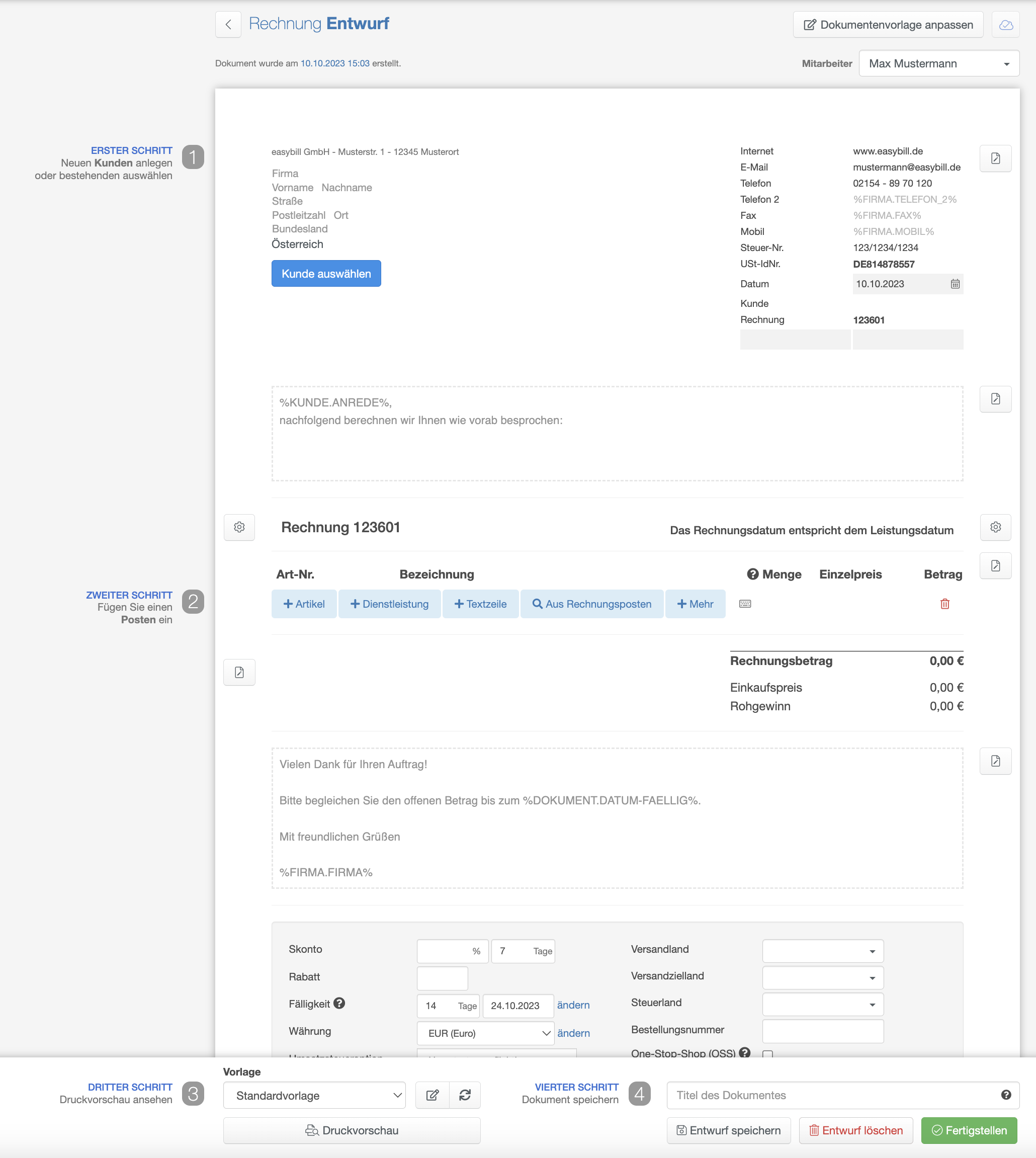1036x1158 pixels.
Task: Click the red trash icon in positions row
Action: 944,604
